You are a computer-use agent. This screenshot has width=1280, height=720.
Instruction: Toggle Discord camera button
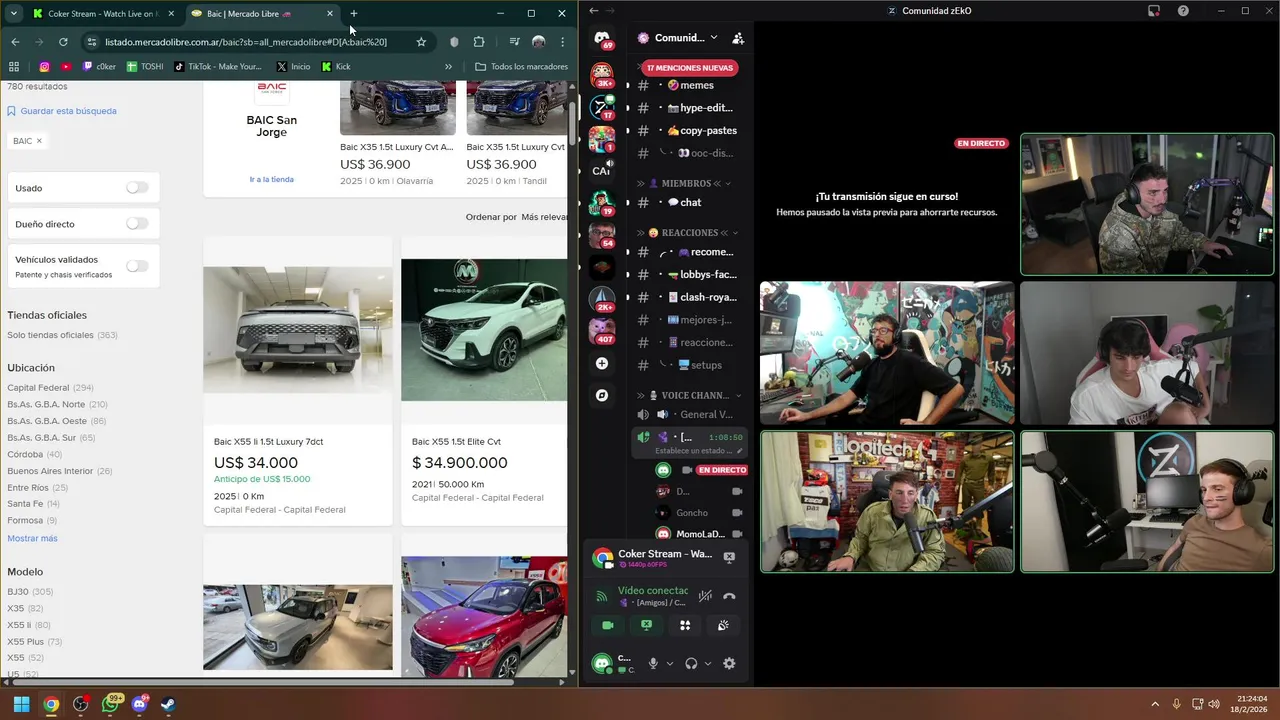click(607, 625)
